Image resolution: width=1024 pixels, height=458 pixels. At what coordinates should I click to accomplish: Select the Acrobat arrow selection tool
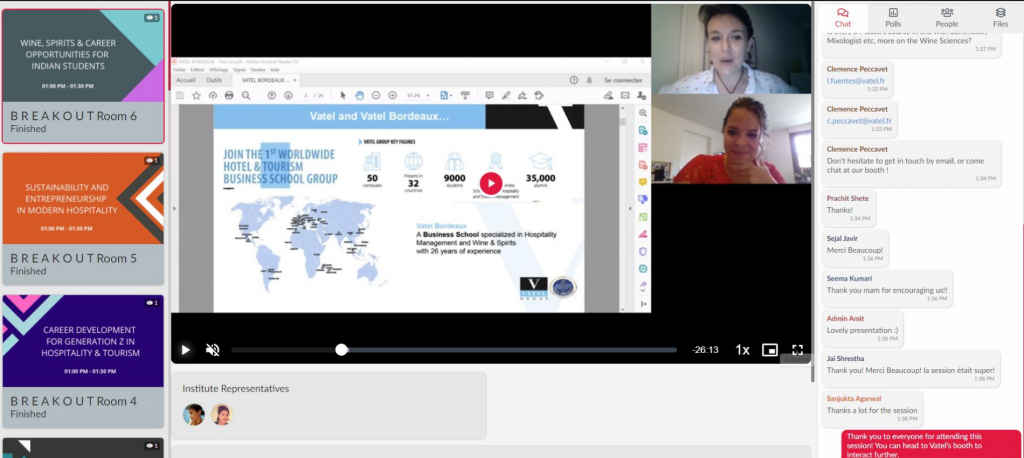coord(343,95)
